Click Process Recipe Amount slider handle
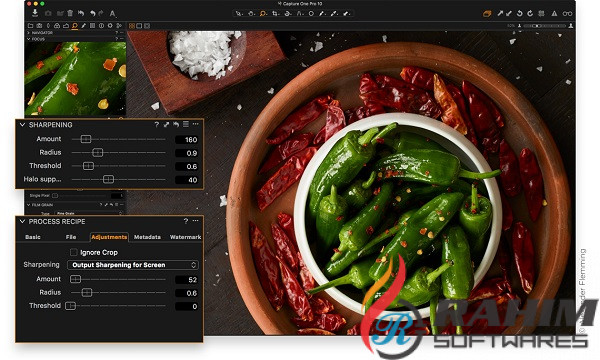Viewport: 600px width, 360px height. 75,279
